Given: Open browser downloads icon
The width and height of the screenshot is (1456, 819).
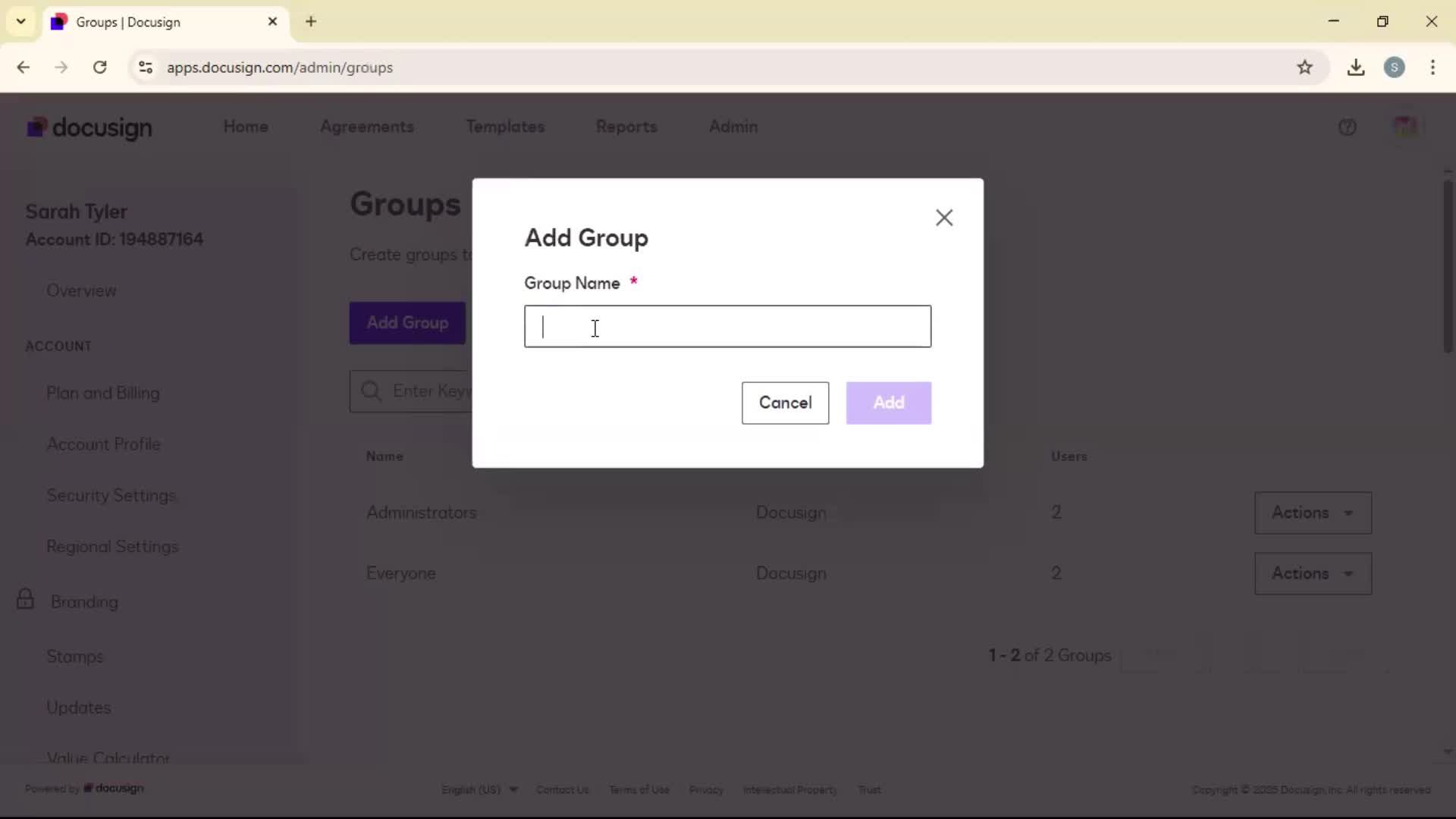Looking at the screenshot, I should tap(1355, 67).
